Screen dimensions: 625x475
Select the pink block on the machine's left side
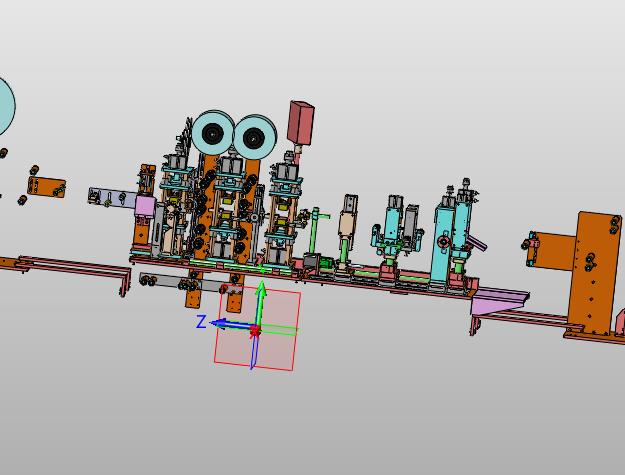tap(145, 206)
